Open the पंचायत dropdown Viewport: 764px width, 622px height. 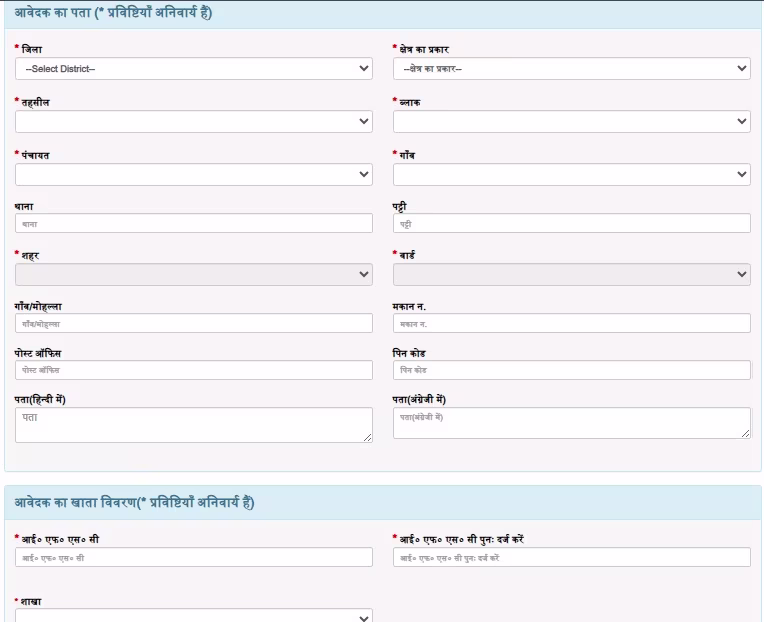coord(193,175)
